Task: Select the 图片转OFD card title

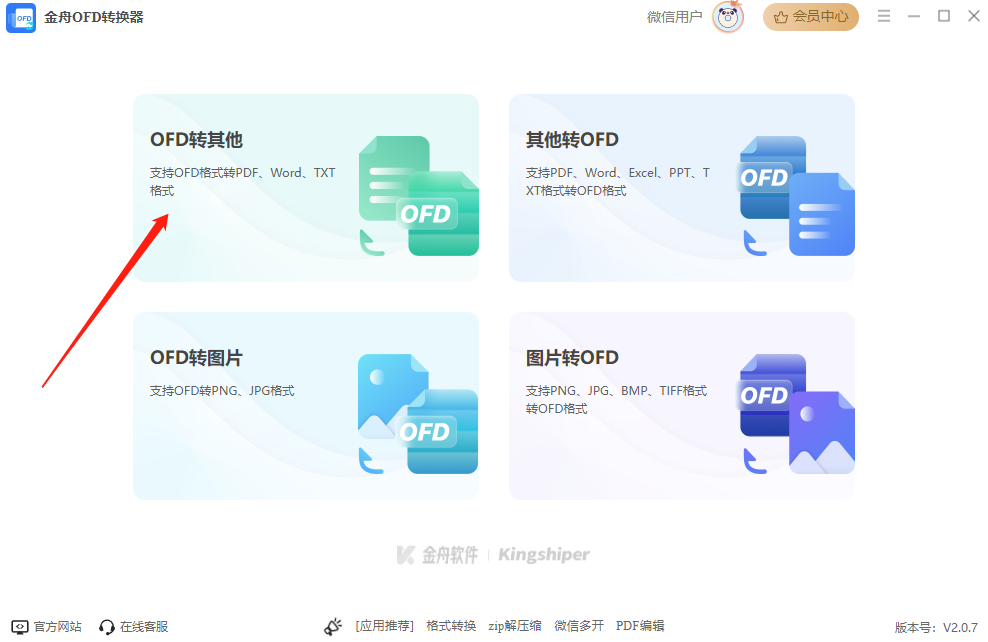Action: click(x=572, y=358)
